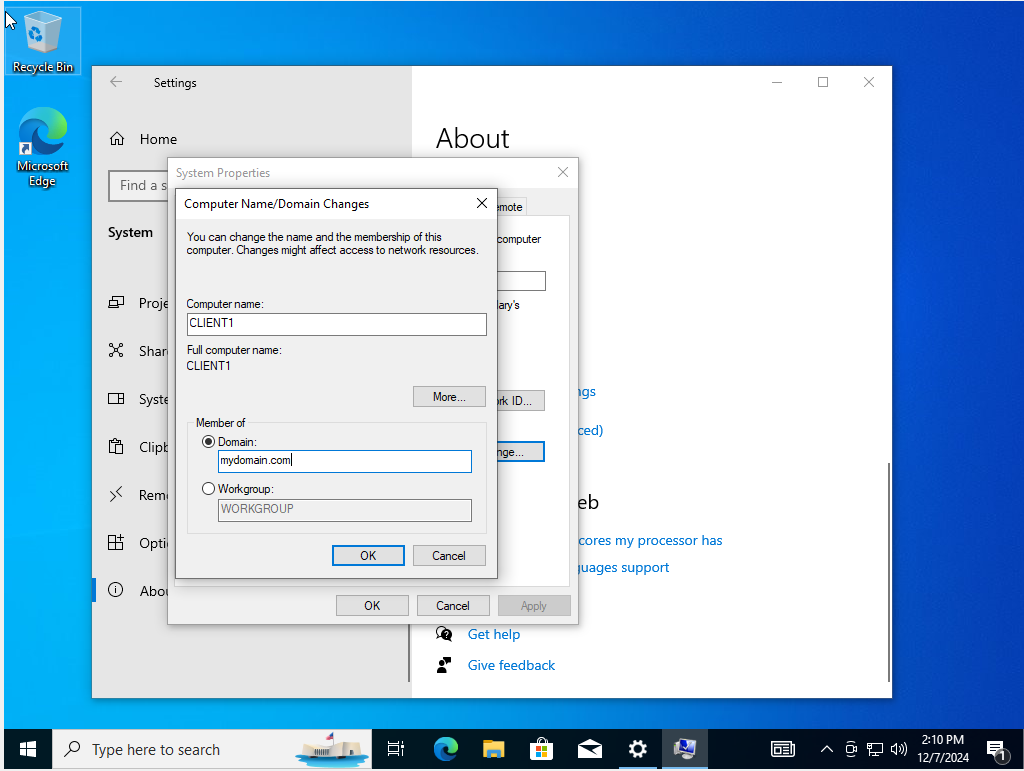The width and height of the screenshot is (1024, 771).
Task: Go back using the Settings back arrow
Action: [x=116, y=82]
